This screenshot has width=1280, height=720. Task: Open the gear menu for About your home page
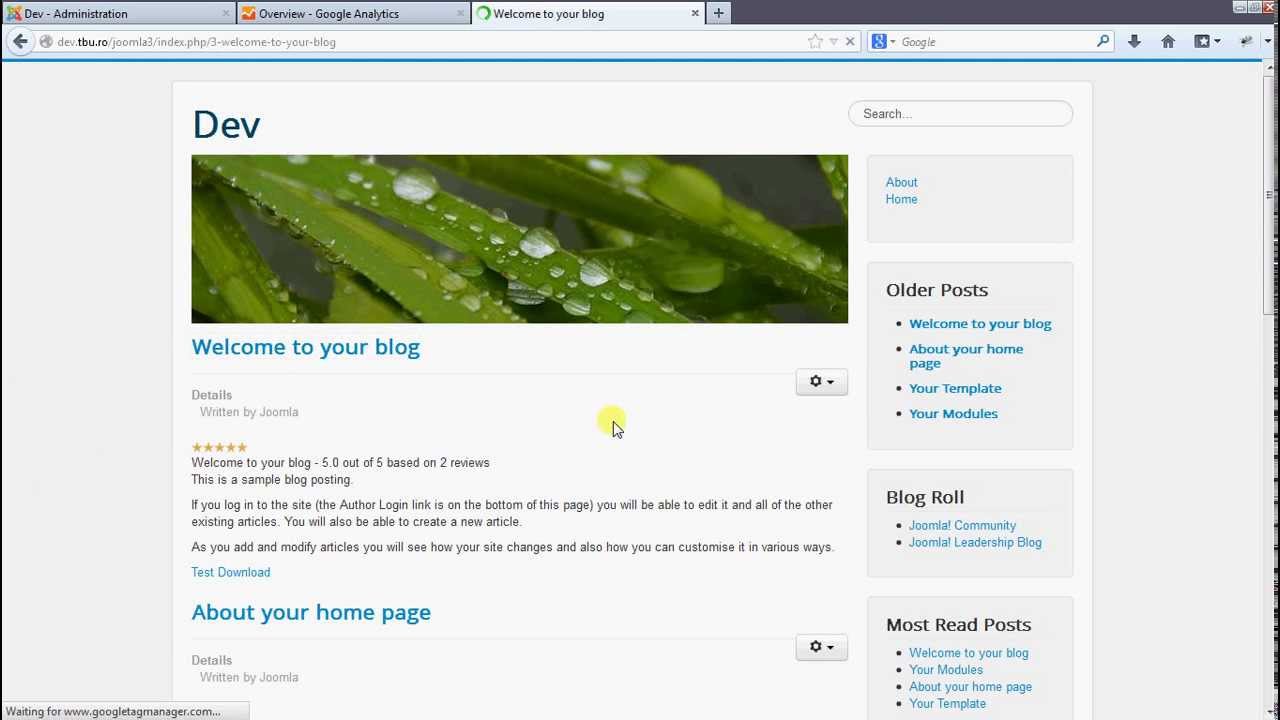(x=821, y=647)
